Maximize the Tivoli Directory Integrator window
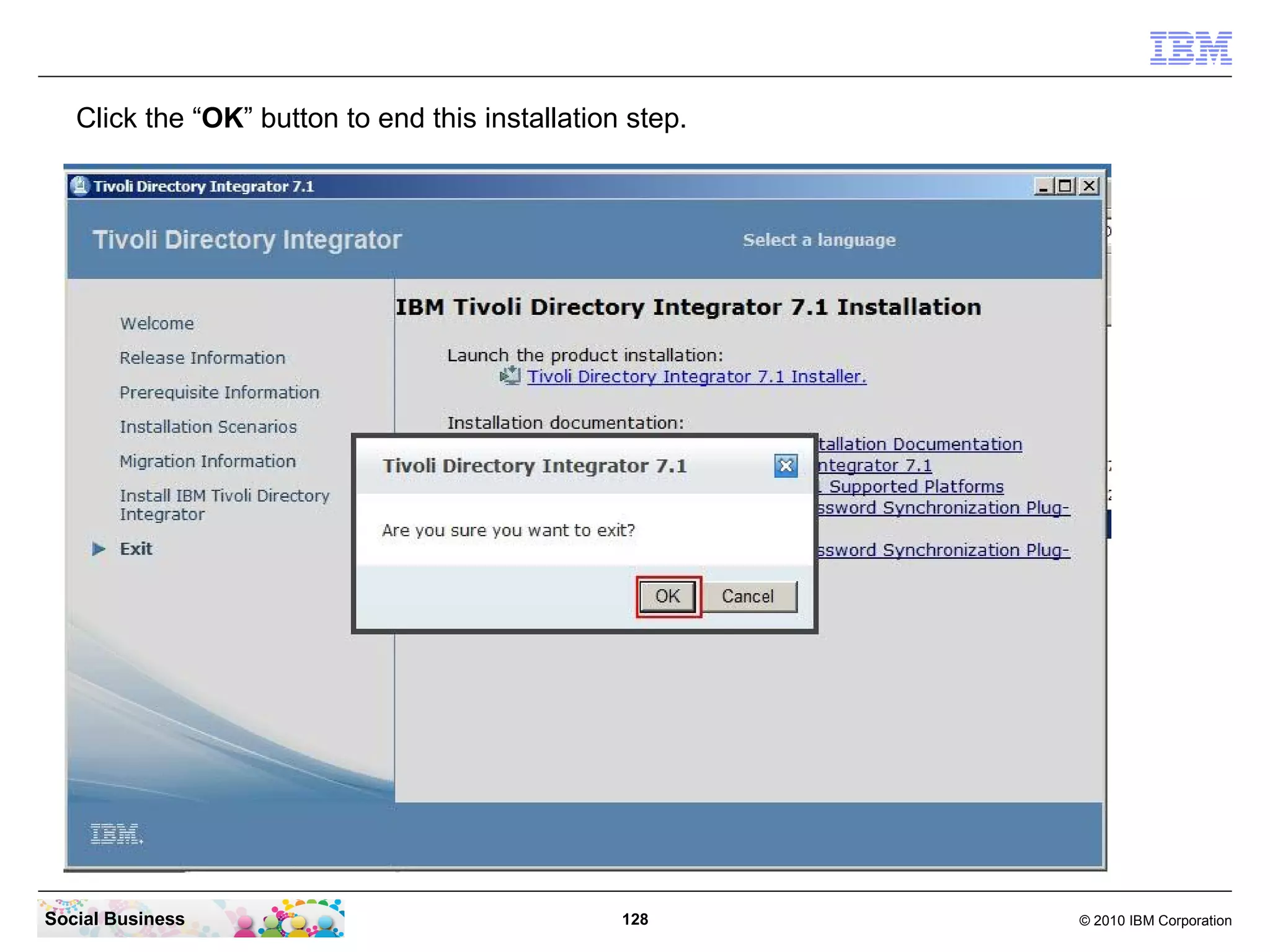The height and width of the screenshot is (952, 1270). click(x=1066, y=187)
